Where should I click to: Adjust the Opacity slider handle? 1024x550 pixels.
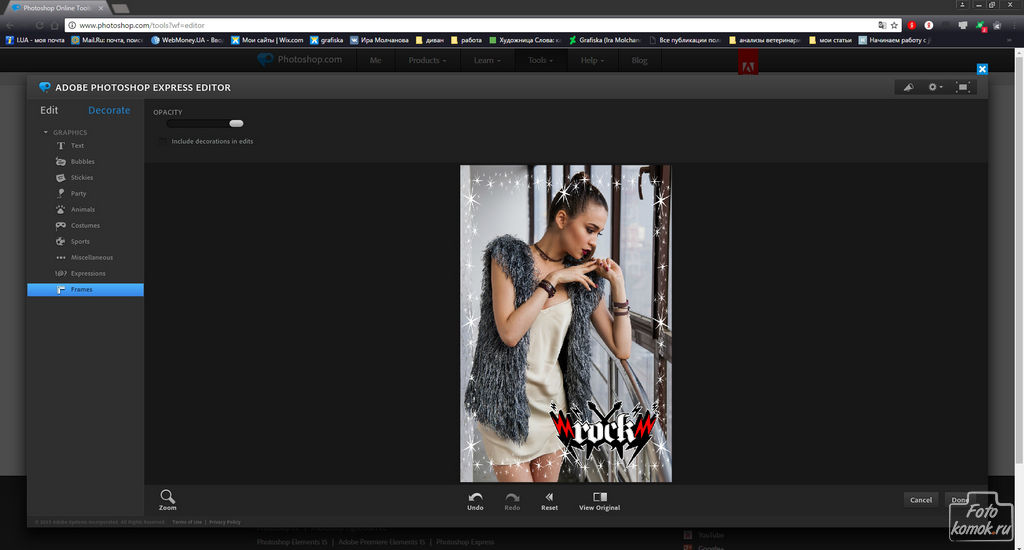tap(236, 123)
